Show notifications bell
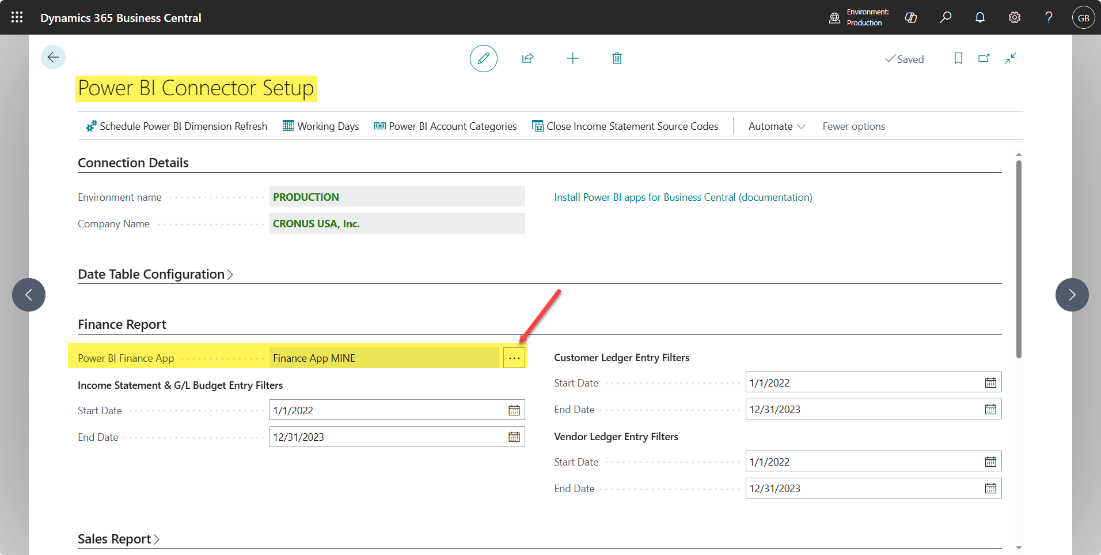Image resolution: width=1101 pixels, height=555 pixels. (980, 18)
